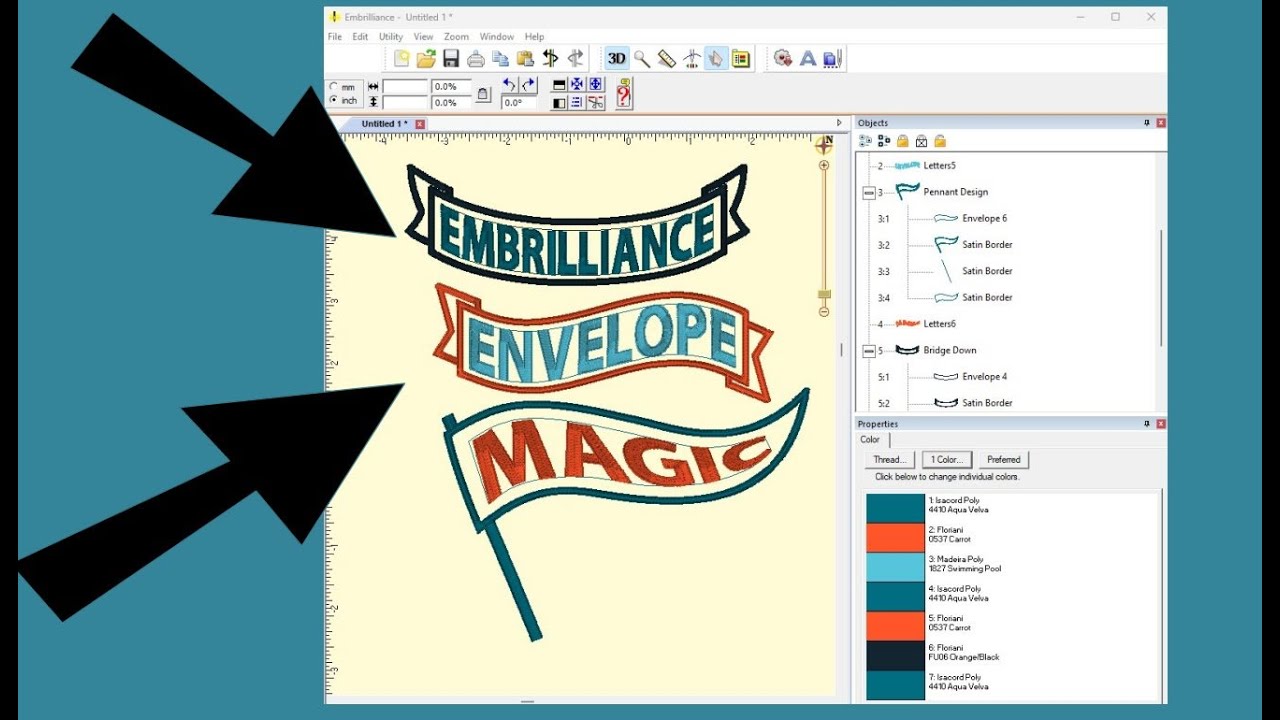Image resolution: width=1280 pixels, height=720 pixels.
Task: Open the Edit menu
Action: pos(360,37)
